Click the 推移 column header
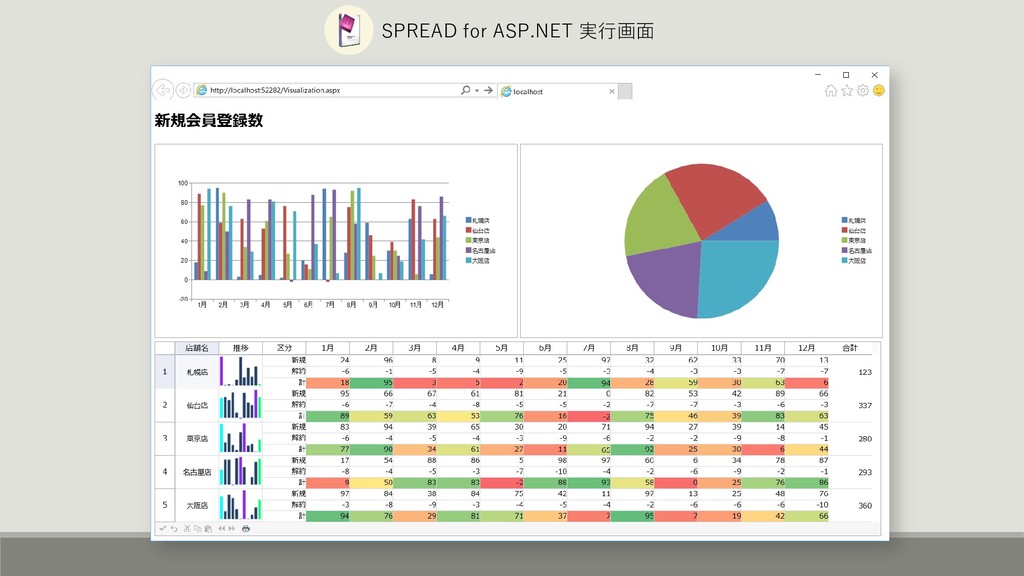 pyautogui.click(x=240, y=348)
